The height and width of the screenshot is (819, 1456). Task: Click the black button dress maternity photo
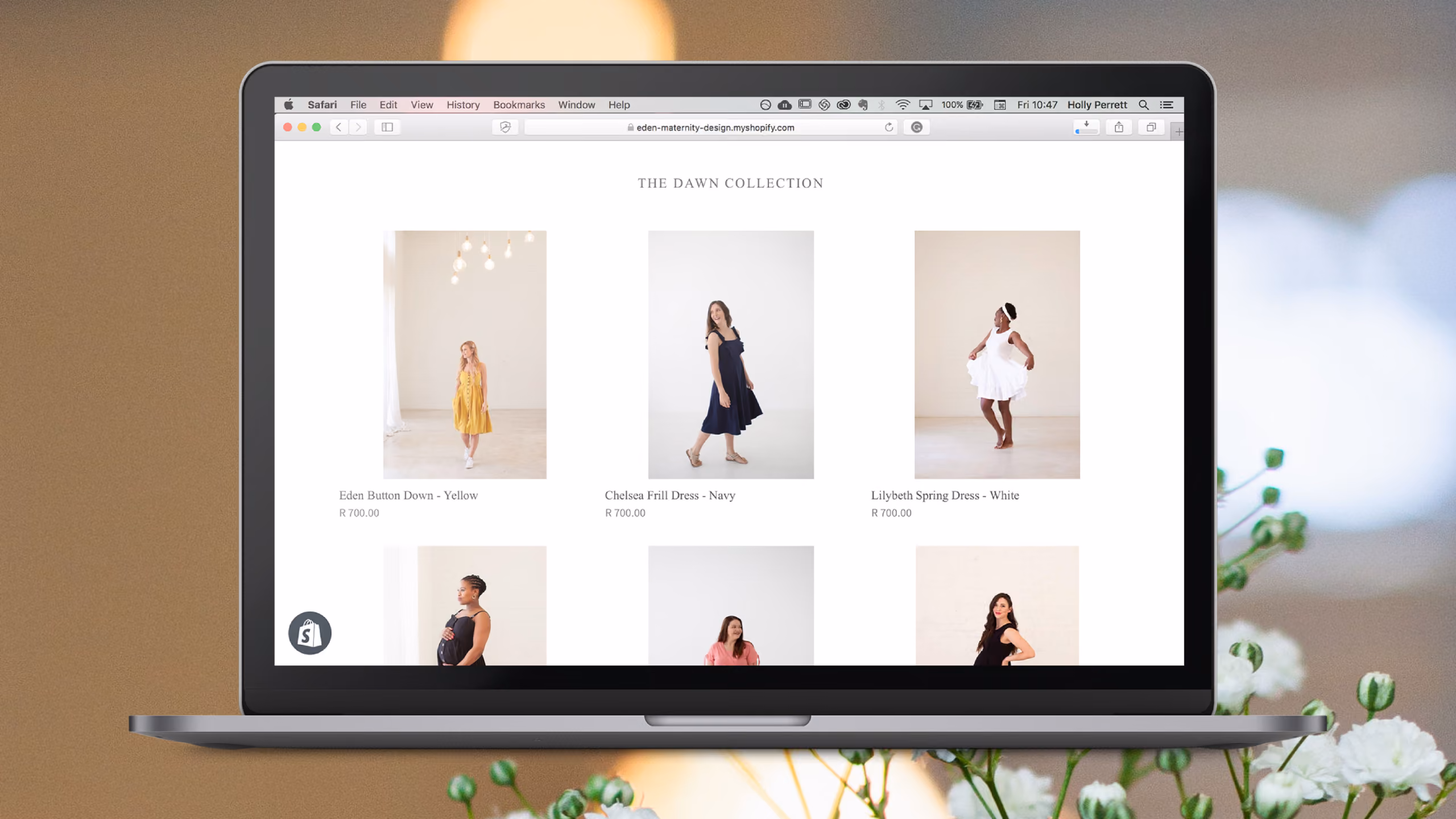[465, 606]
